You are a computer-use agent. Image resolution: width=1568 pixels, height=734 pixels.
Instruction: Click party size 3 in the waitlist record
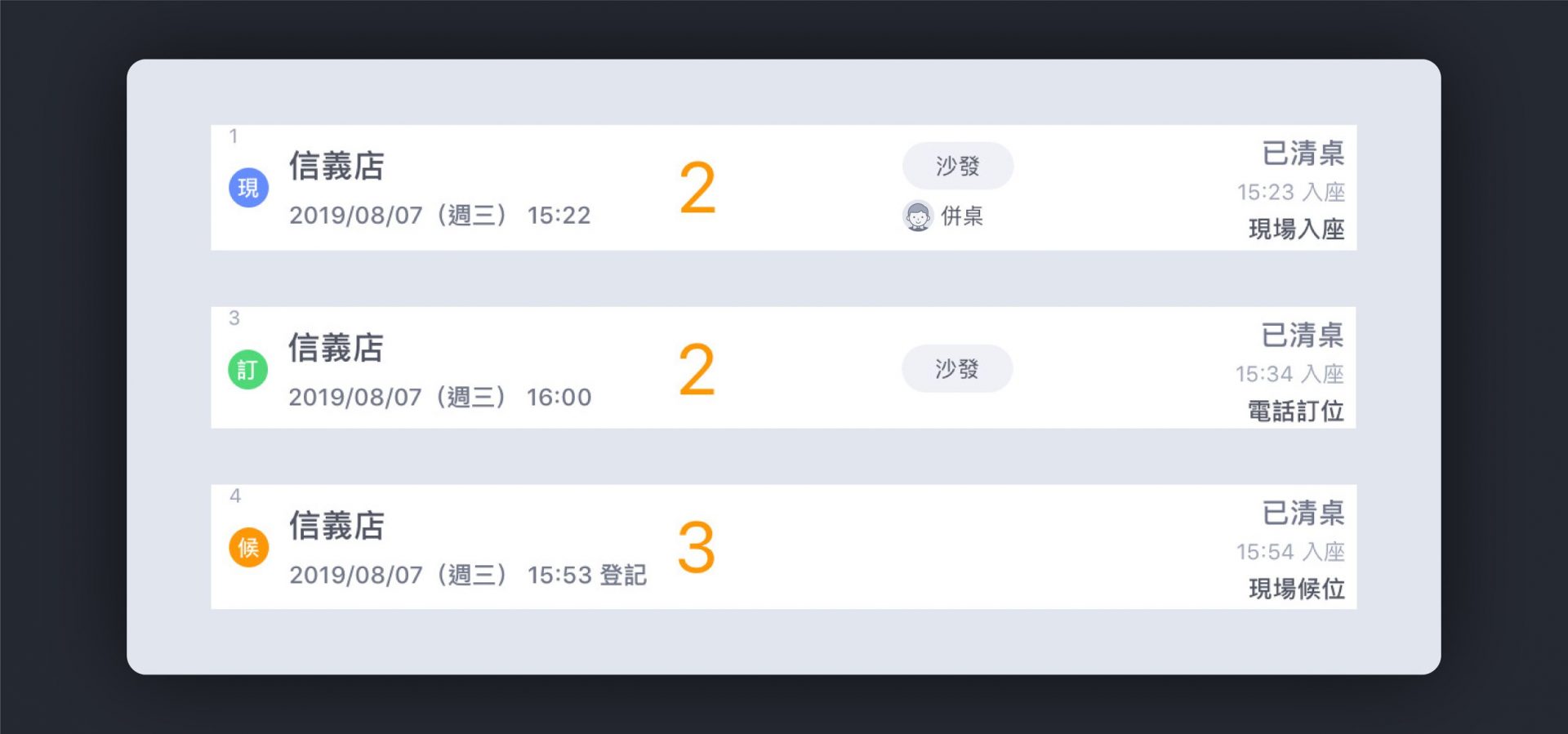coord(697,548)
